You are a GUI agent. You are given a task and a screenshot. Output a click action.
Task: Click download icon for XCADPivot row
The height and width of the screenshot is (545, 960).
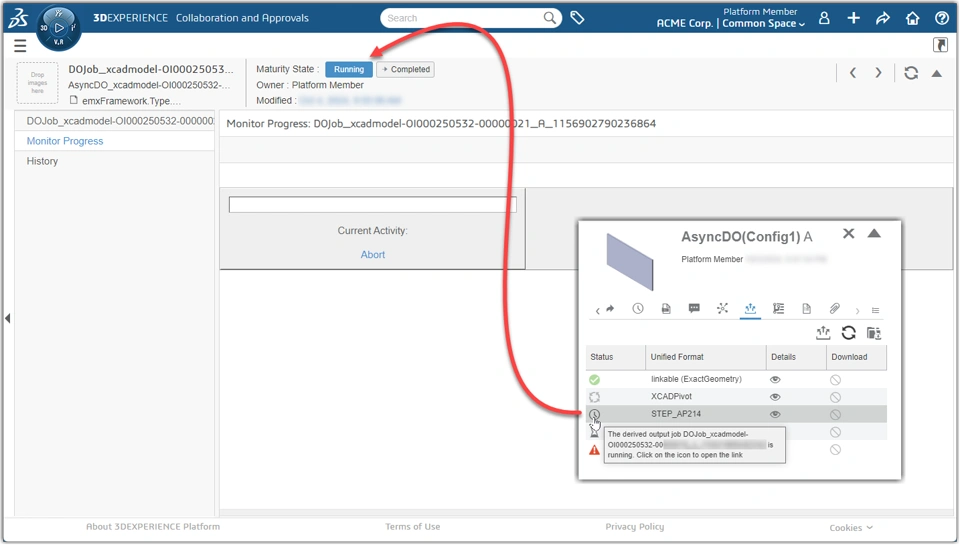835,397
